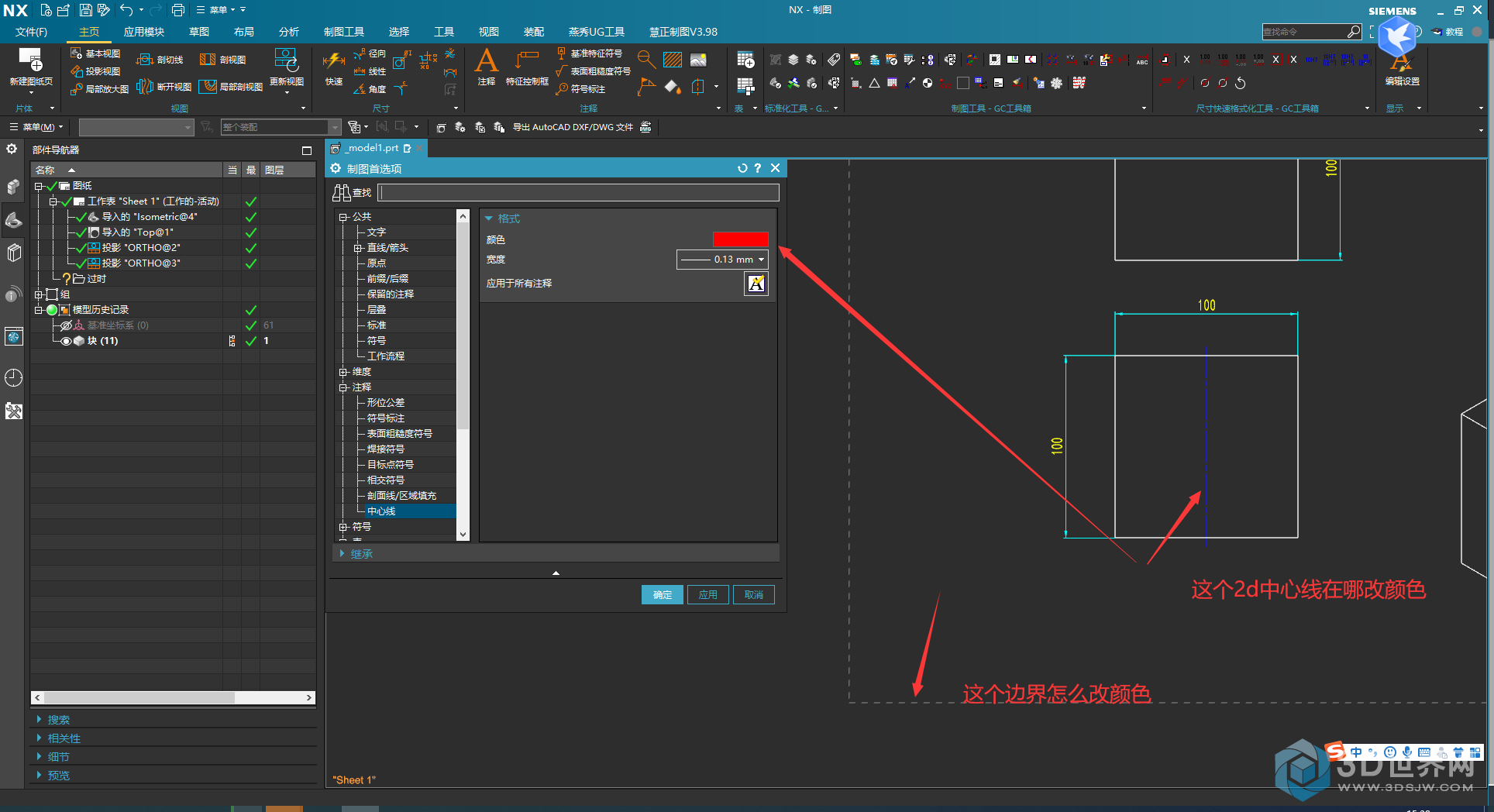Click the red centerline color swatch
1494x812 pixels.
pos(741,239)
